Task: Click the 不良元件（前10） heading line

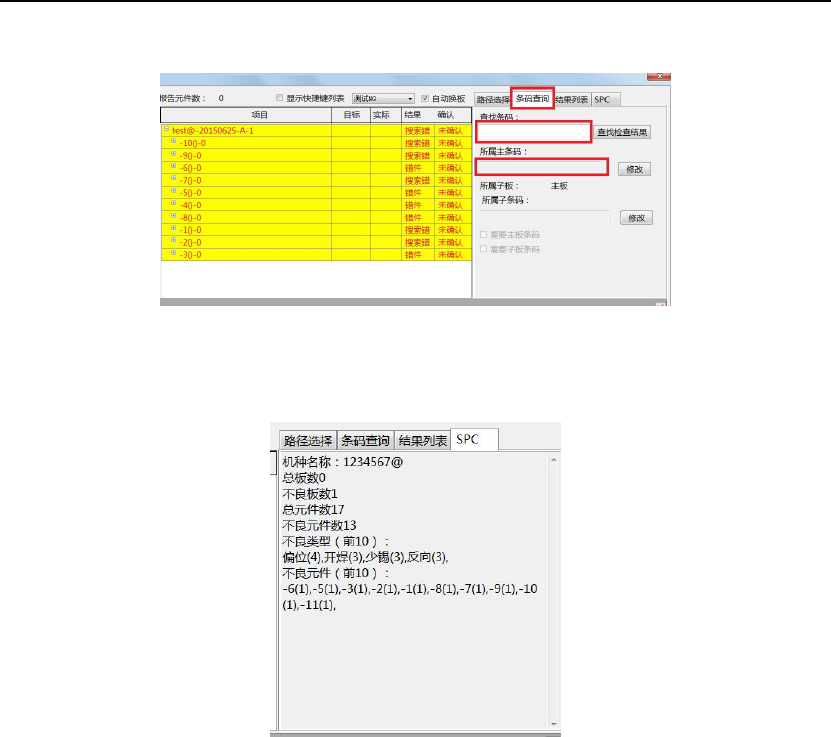Action: pyautogui.click(x=335, y=573)
